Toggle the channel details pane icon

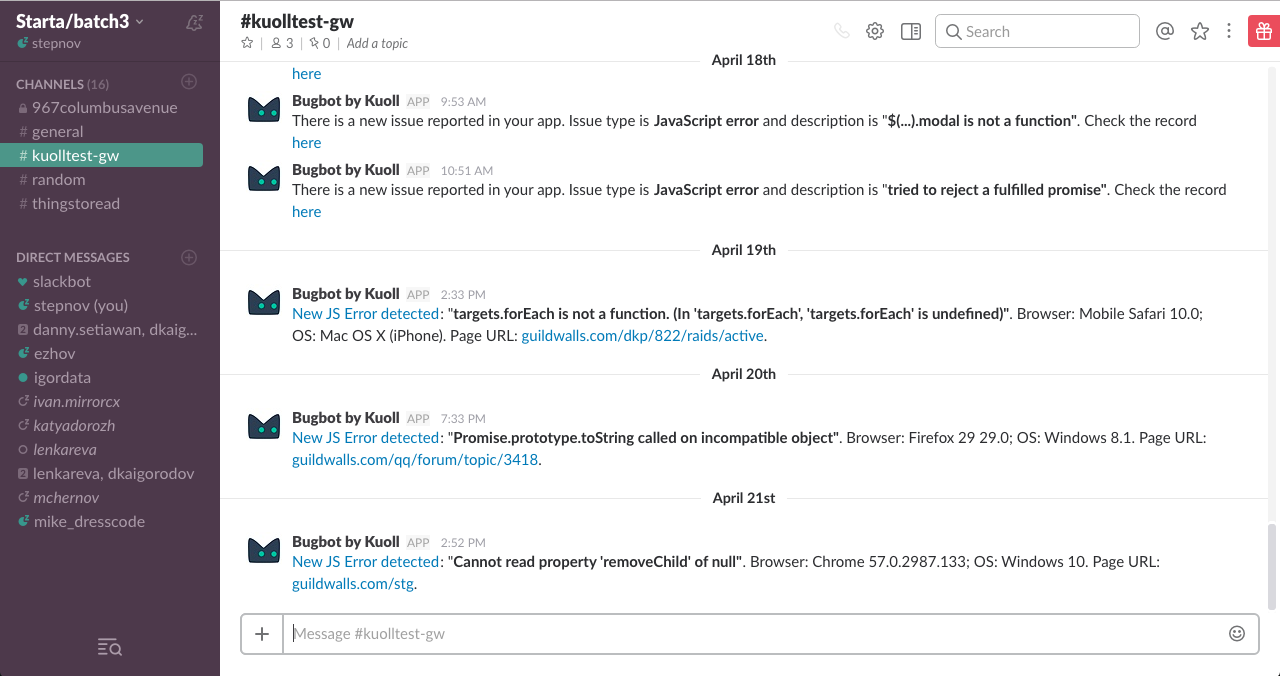point(910,31)
